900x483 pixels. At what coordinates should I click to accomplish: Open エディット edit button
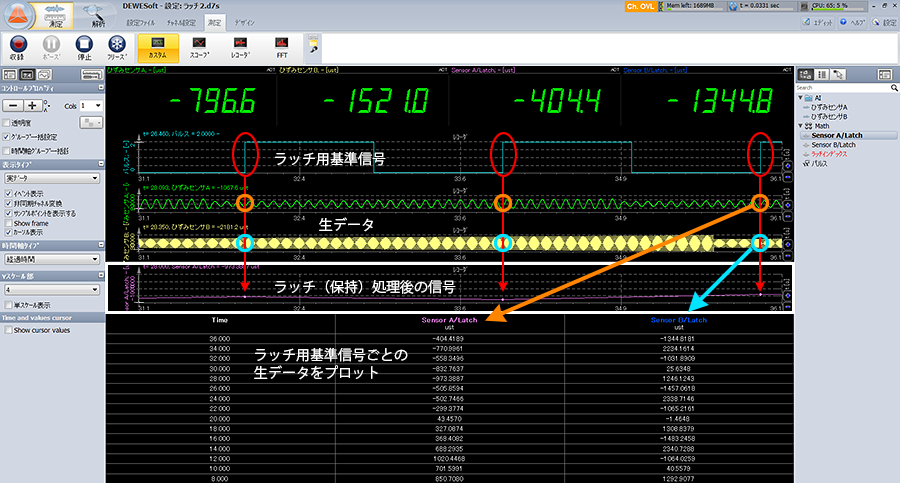point(817,22)
